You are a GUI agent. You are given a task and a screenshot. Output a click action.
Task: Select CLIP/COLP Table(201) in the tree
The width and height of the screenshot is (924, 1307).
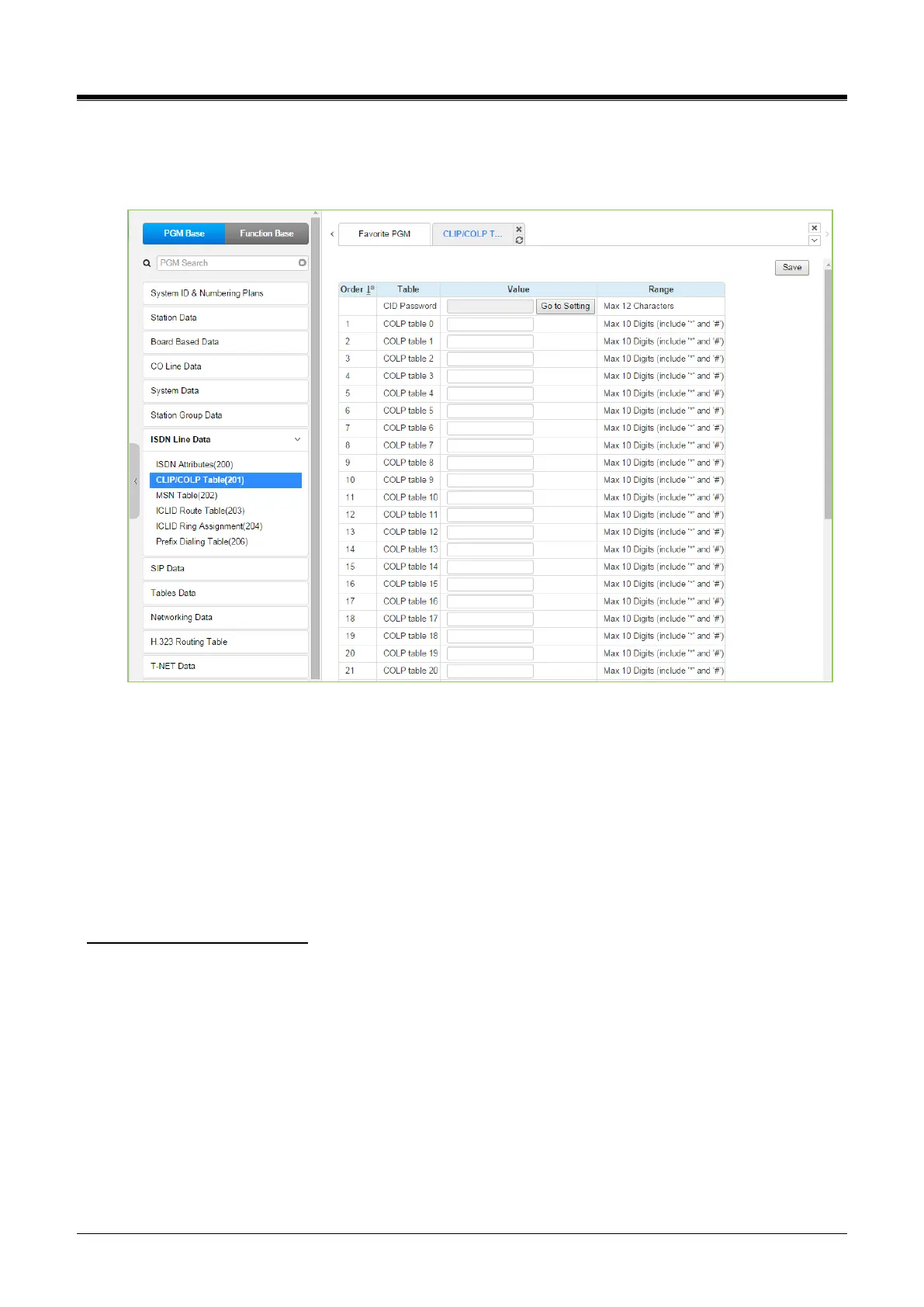(x=225, y=480)
